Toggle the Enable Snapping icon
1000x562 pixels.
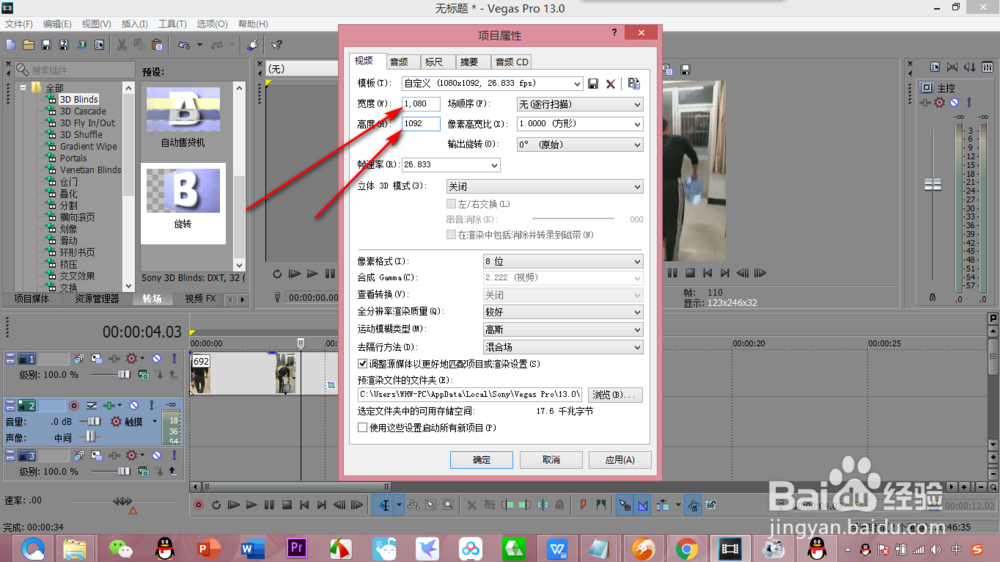coord(625,505)
